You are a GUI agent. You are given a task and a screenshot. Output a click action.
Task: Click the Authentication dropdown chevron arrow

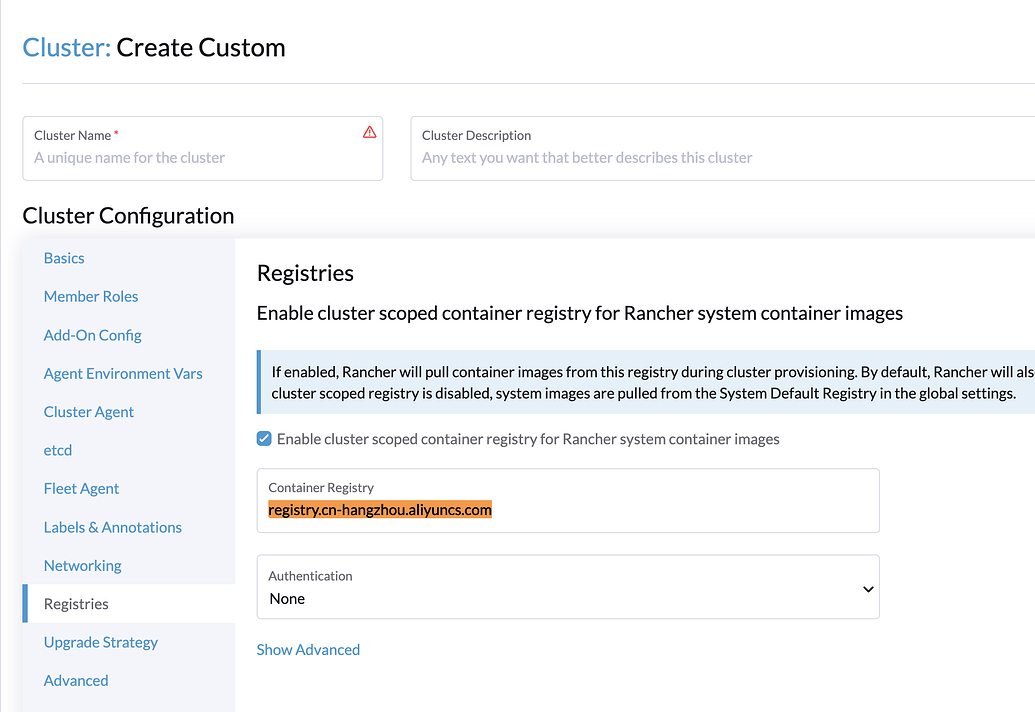tap(867, 589)
